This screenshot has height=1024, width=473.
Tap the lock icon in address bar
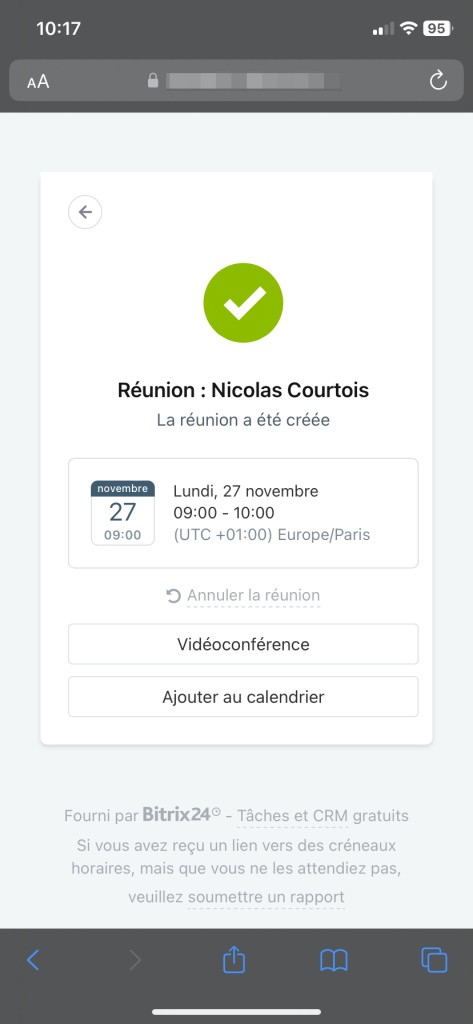(x=153, y=81)
